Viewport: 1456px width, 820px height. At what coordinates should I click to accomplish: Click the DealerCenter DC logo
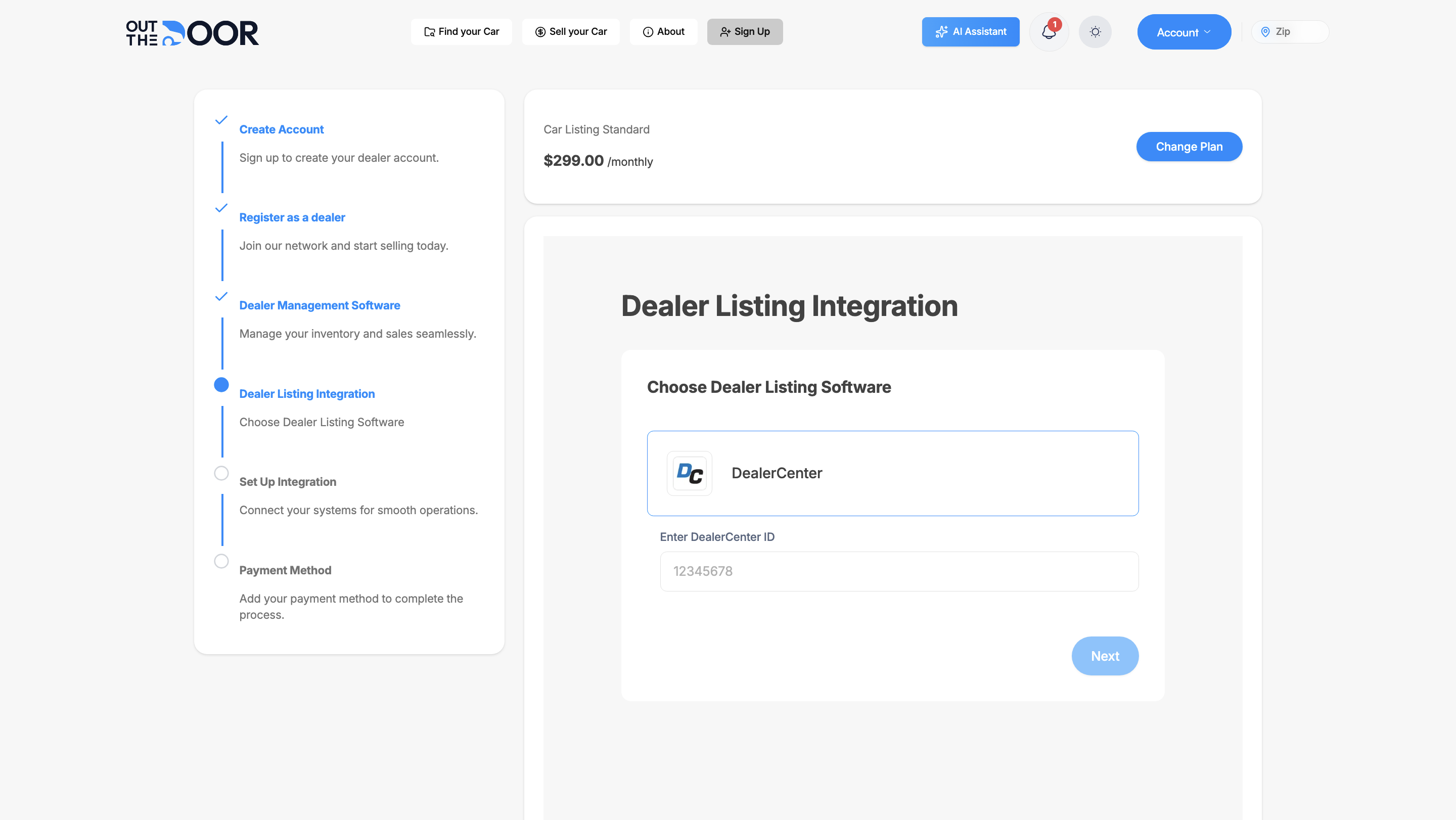(689, 474)
